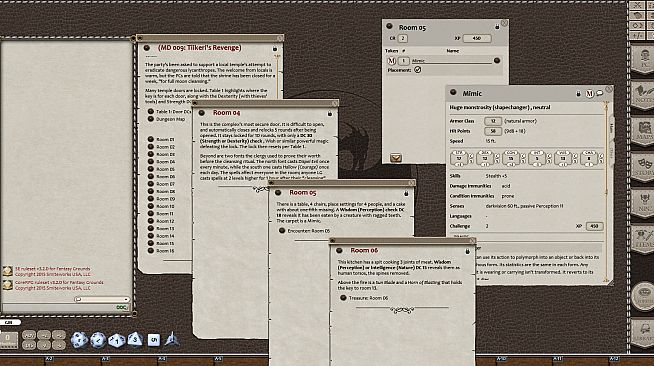Toggle the Placement checkmark in Room 05 encounter
This screenshot has width=654, height=366.
click(x=418, y=70)
